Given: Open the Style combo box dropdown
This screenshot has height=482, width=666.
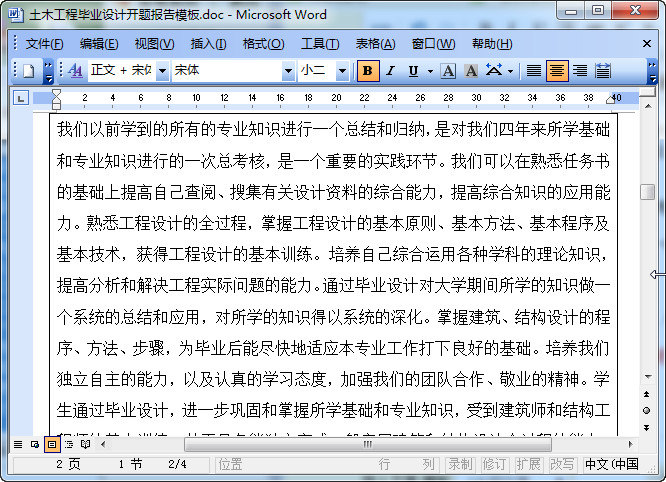Looking at the screenshot, I should (162, 70).
